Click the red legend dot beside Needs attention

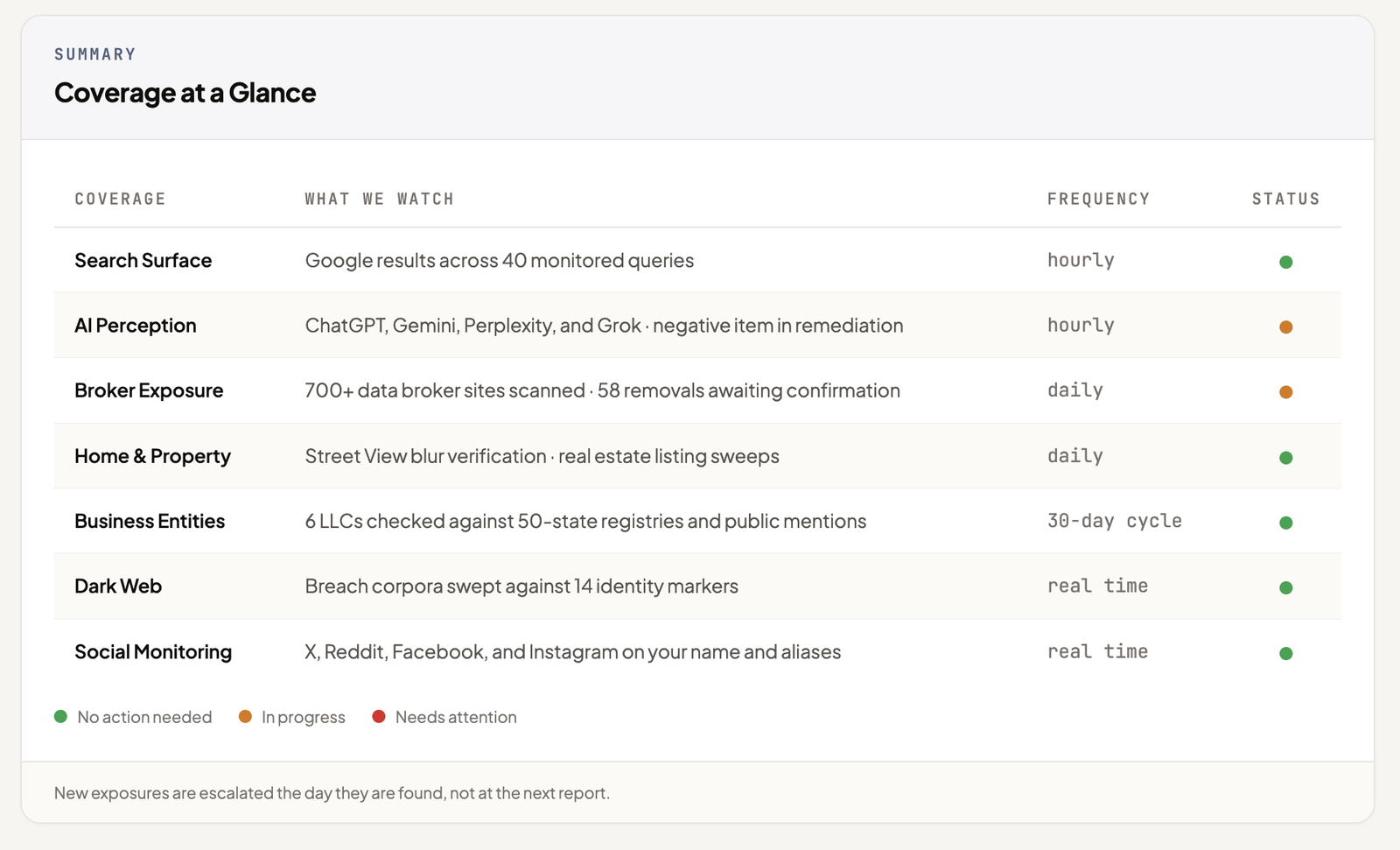[379, 716]
